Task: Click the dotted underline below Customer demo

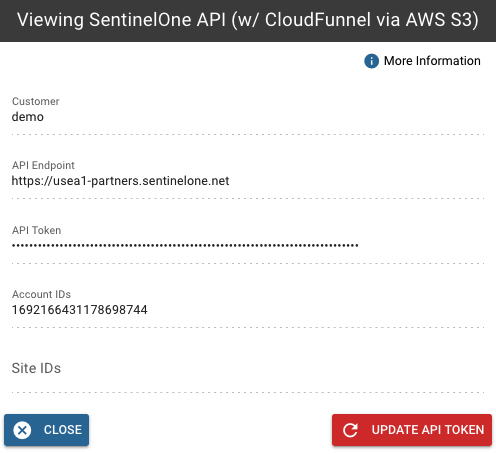Action: click(248, 134)
